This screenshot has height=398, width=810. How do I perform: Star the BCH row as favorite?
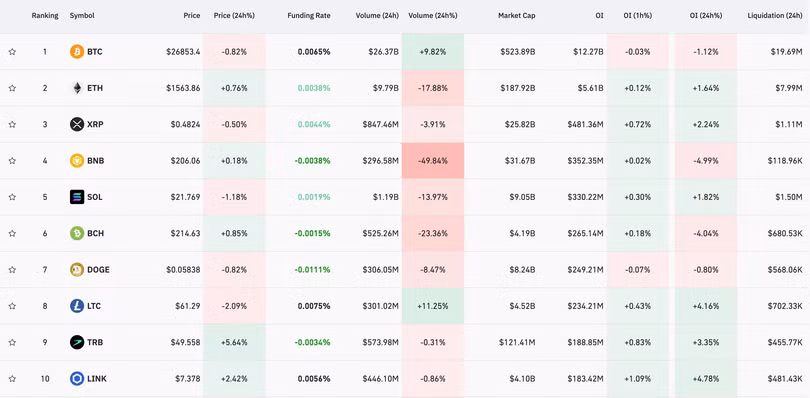(x=12, y=234)
